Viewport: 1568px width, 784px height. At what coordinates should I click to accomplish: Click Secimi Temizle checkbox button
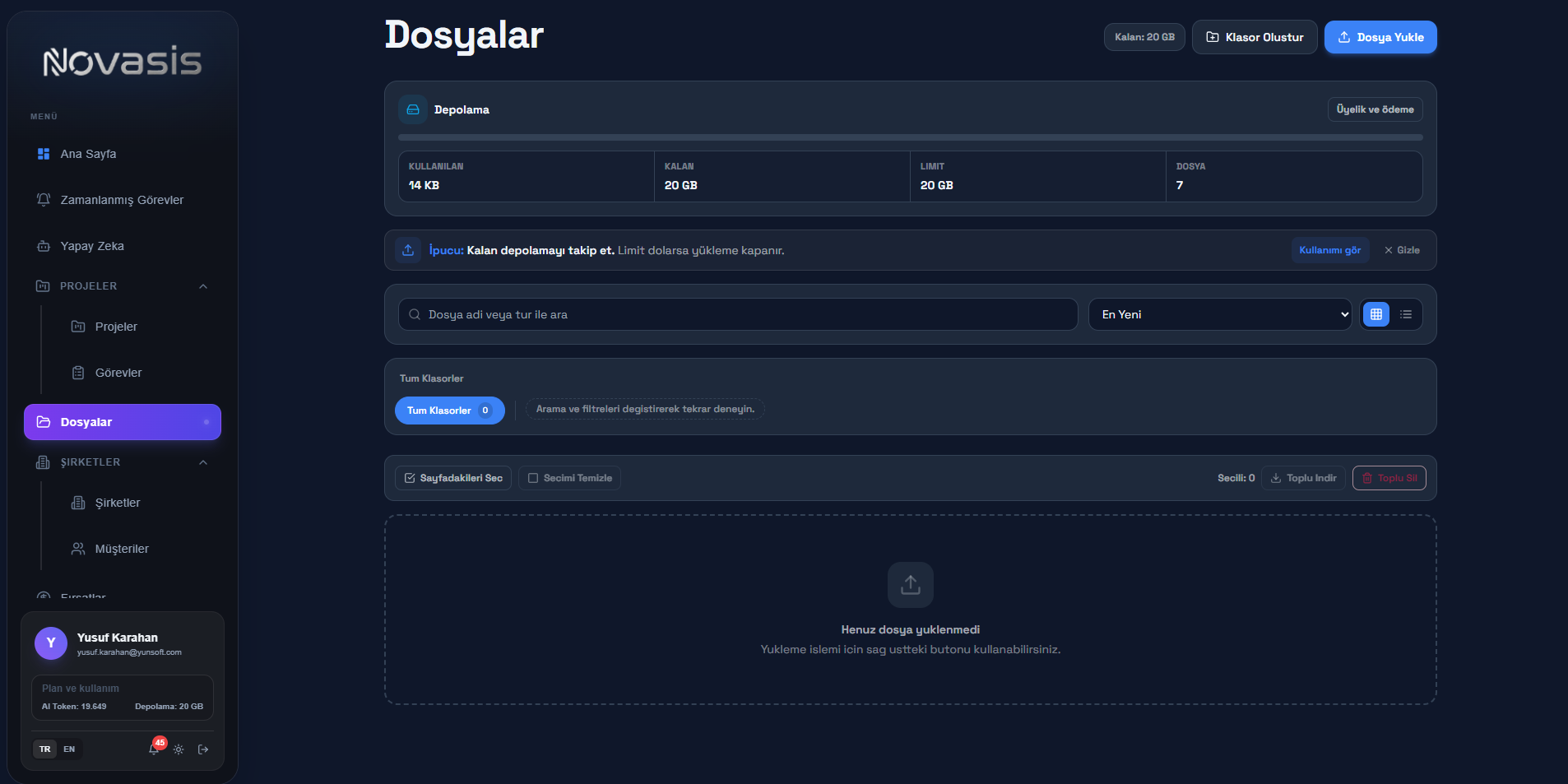(569, 478)
